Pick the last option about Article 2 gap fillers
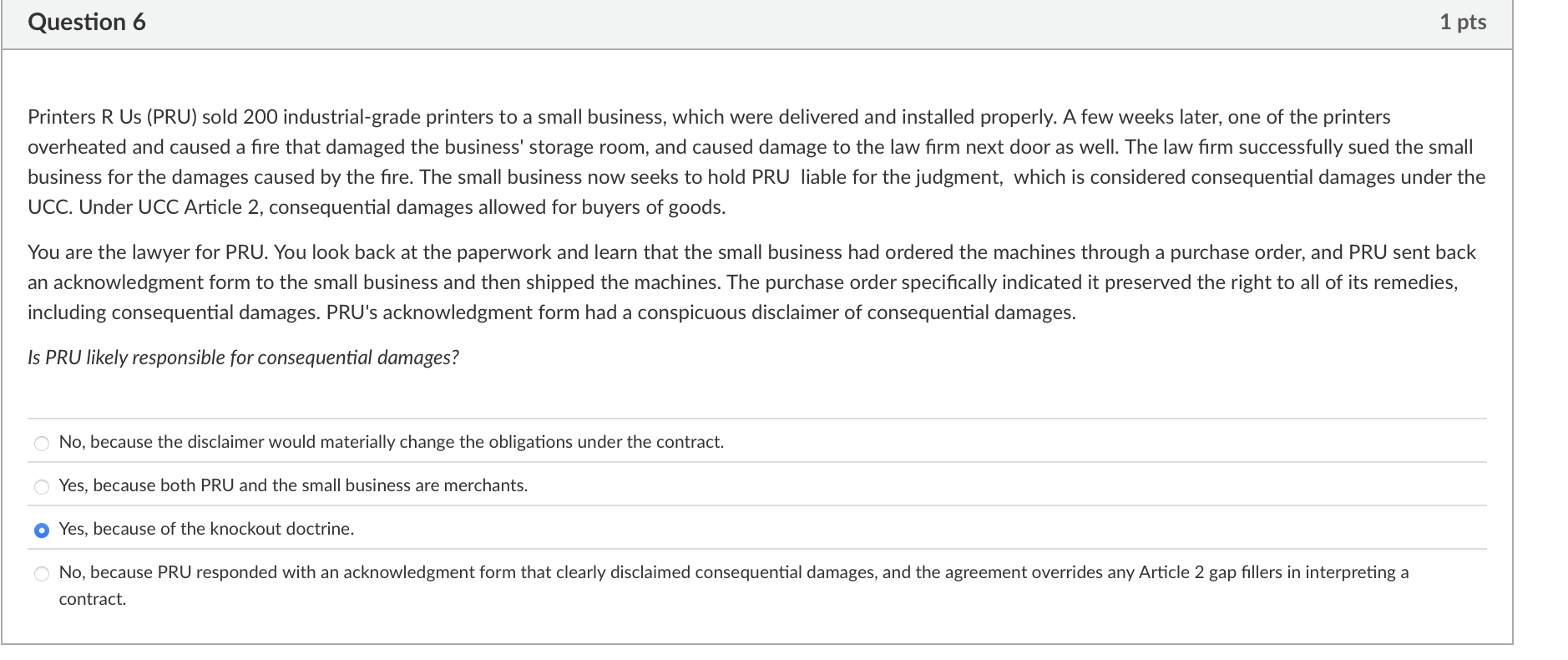The height and width of the screenshot is (660, 1568). 733,572
